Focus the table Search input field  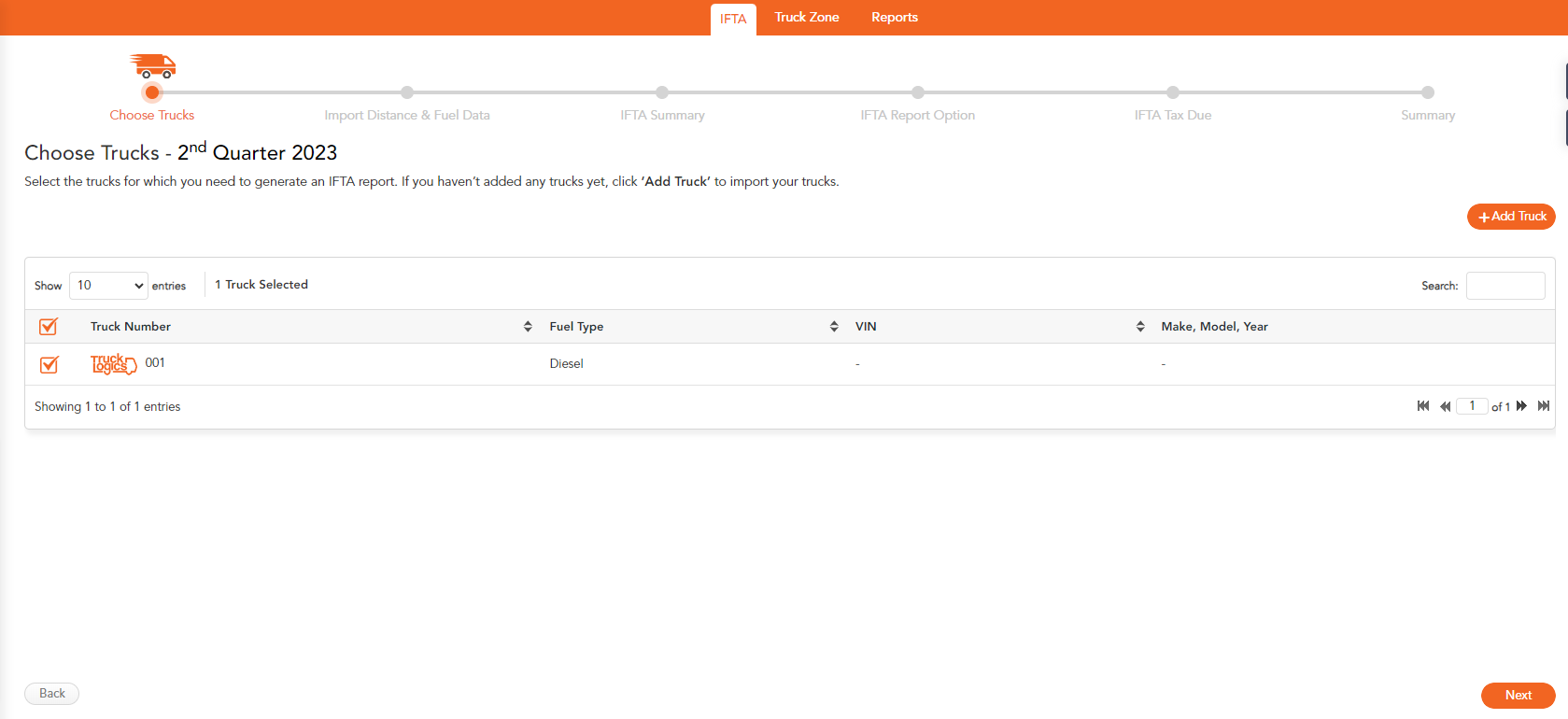[1504, 286]
